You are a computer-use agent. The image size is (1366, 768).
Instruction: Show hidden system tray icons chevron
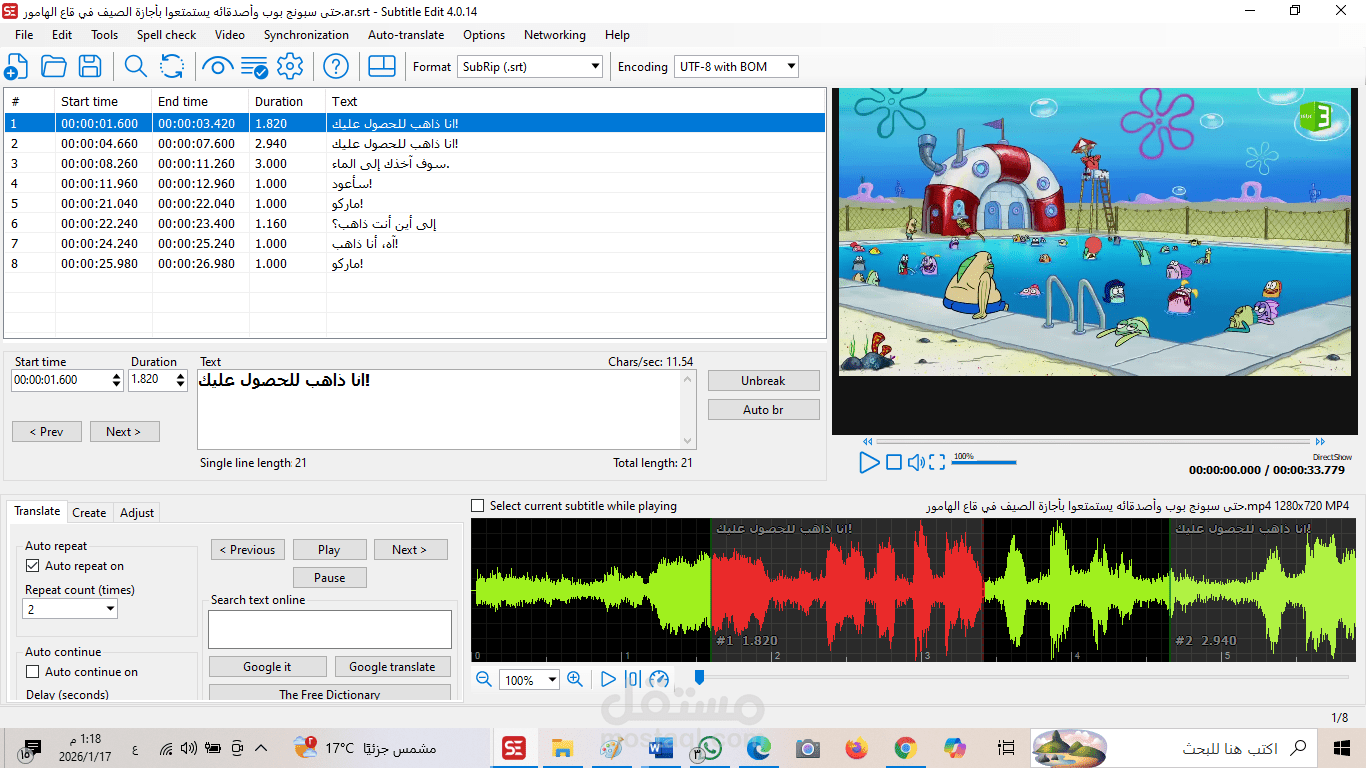pyautogui.click(x=261, y=748)
